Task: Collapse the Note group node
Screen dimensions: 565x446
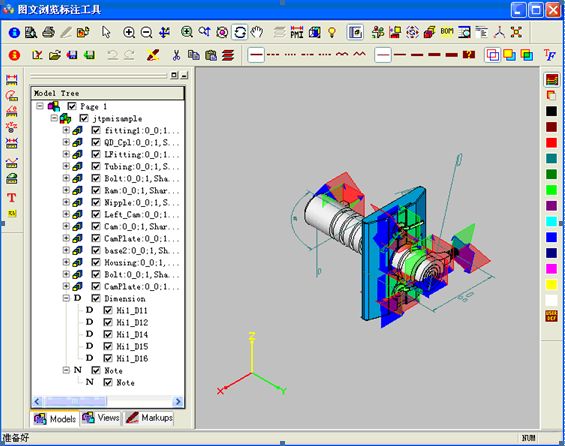Action: click(66, 370)
